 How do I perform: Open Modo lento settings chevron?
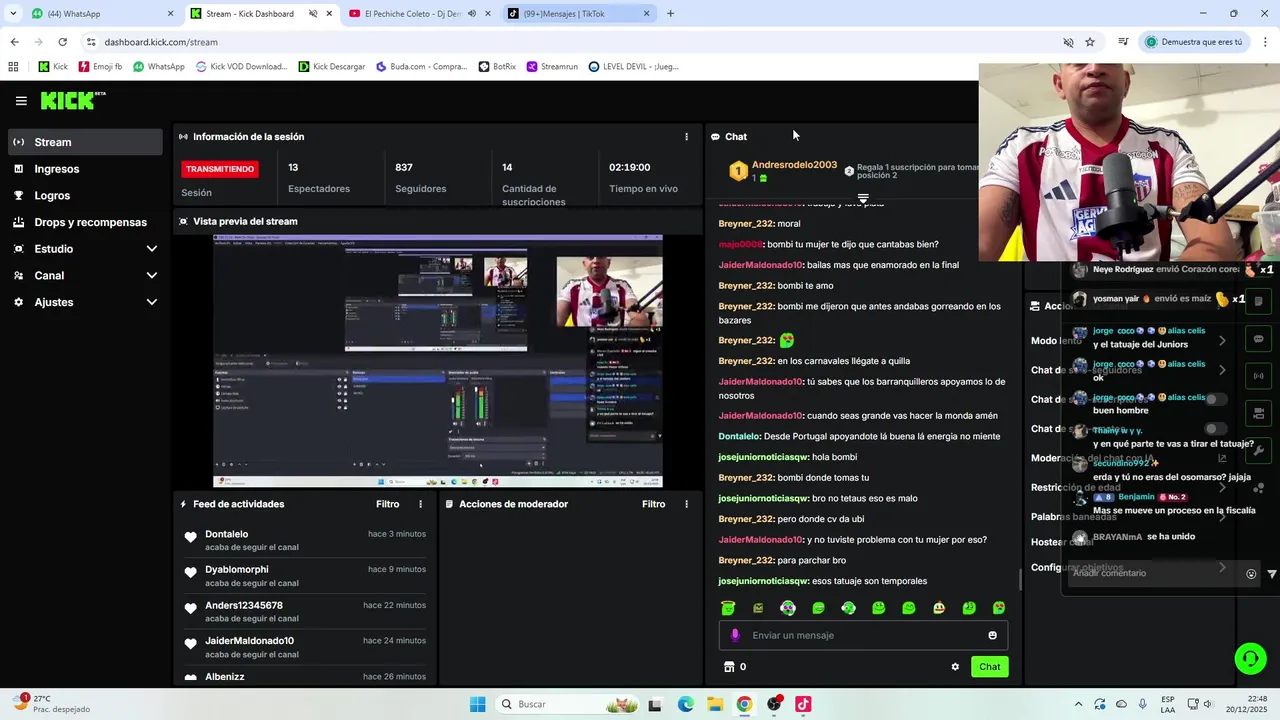[x=1222, y=341]
